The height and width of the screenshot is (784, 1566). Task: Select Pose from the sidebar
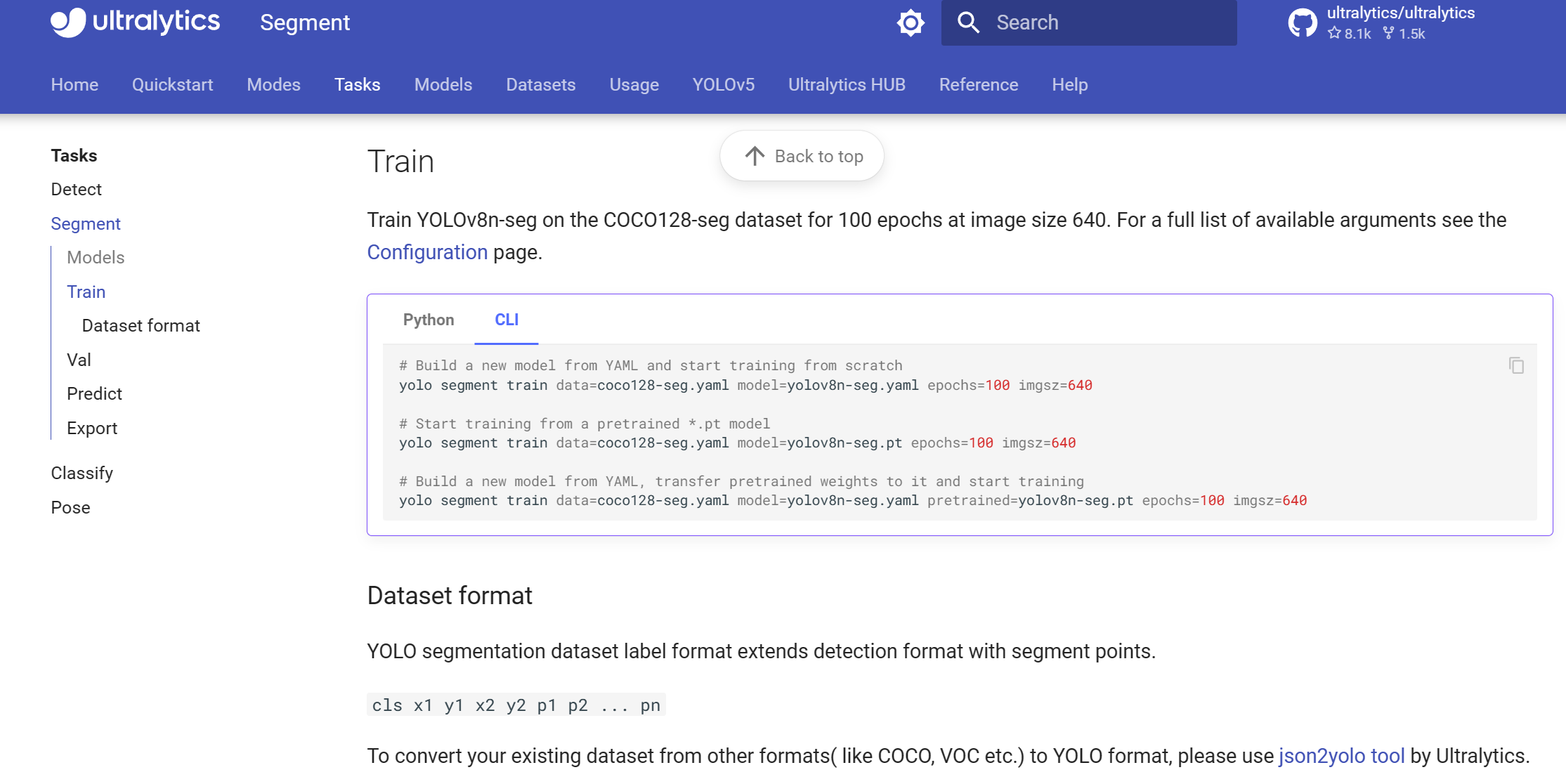(x=70, y=507)
